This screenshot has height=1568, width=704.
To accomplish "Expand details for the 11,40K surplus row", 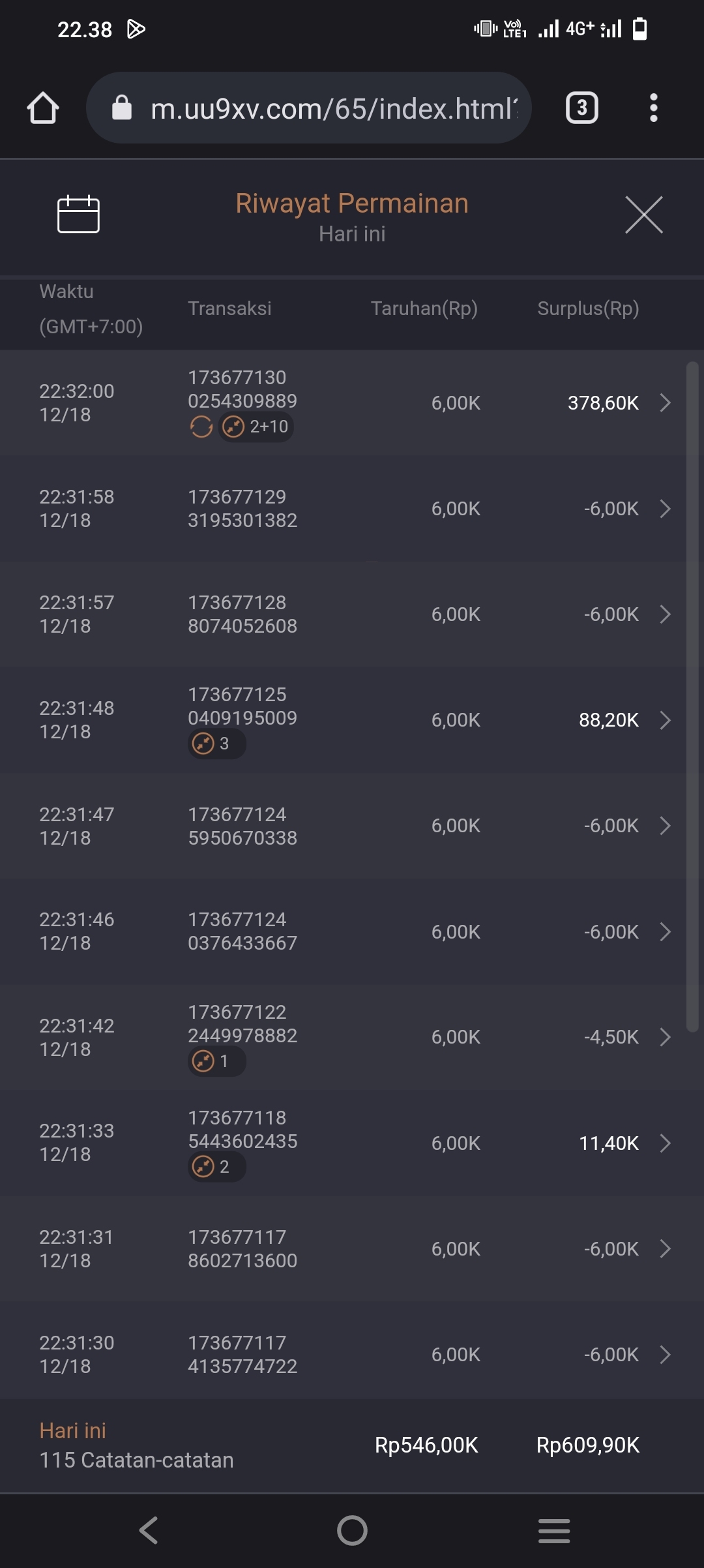I will (x=665, y=1143).
